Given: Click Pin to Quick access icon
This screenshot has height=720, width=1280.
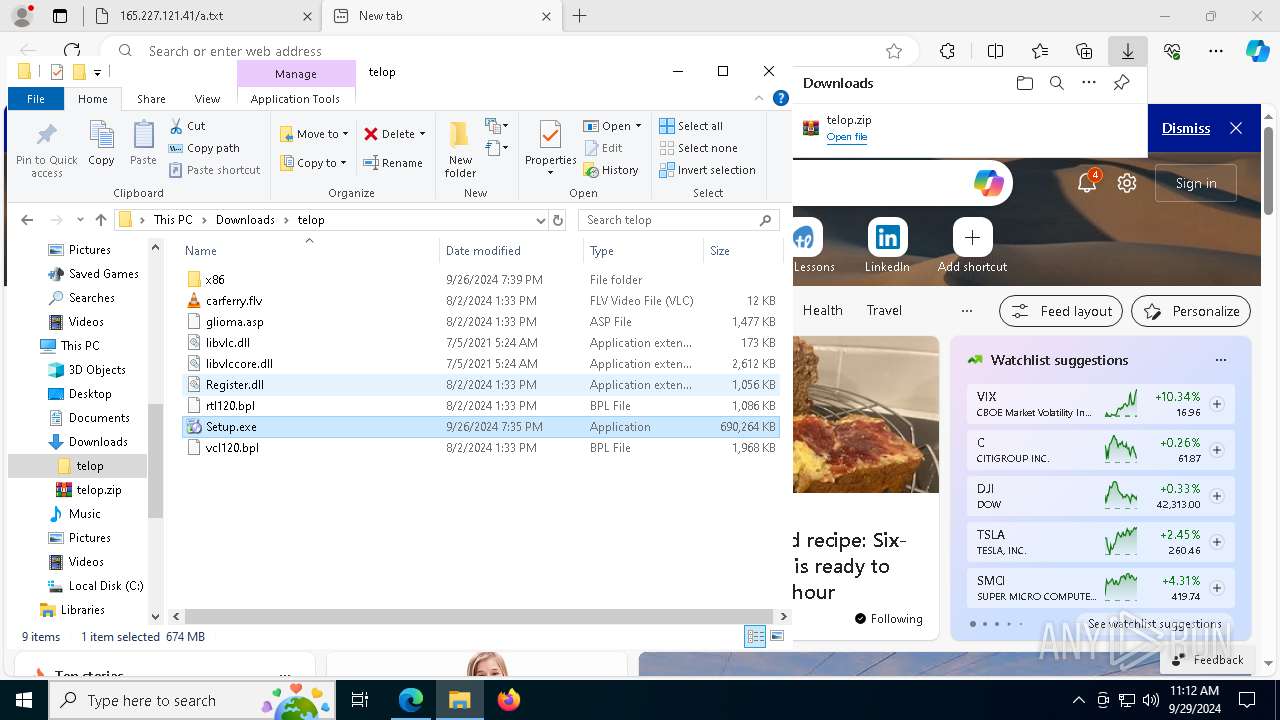Looking at the screenshot, I should click(x=46, y=150).
